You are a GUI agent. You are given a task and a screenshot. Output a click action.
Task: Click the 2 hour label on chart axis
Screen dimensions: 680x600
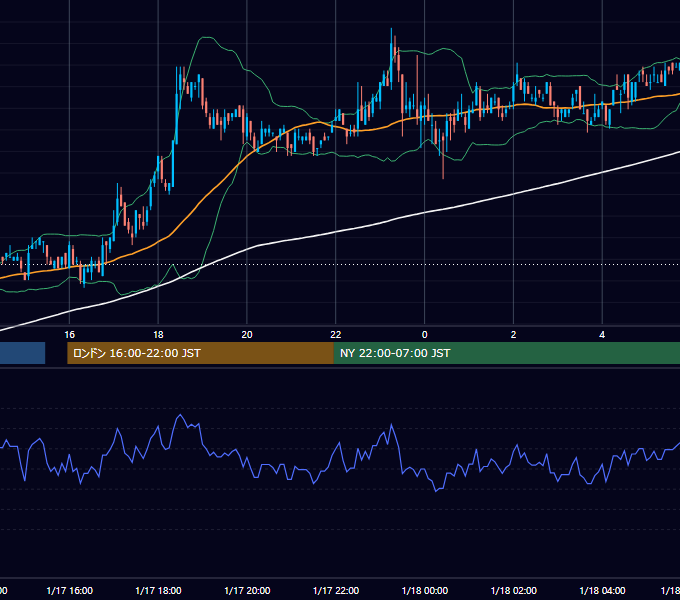point(513,335)
